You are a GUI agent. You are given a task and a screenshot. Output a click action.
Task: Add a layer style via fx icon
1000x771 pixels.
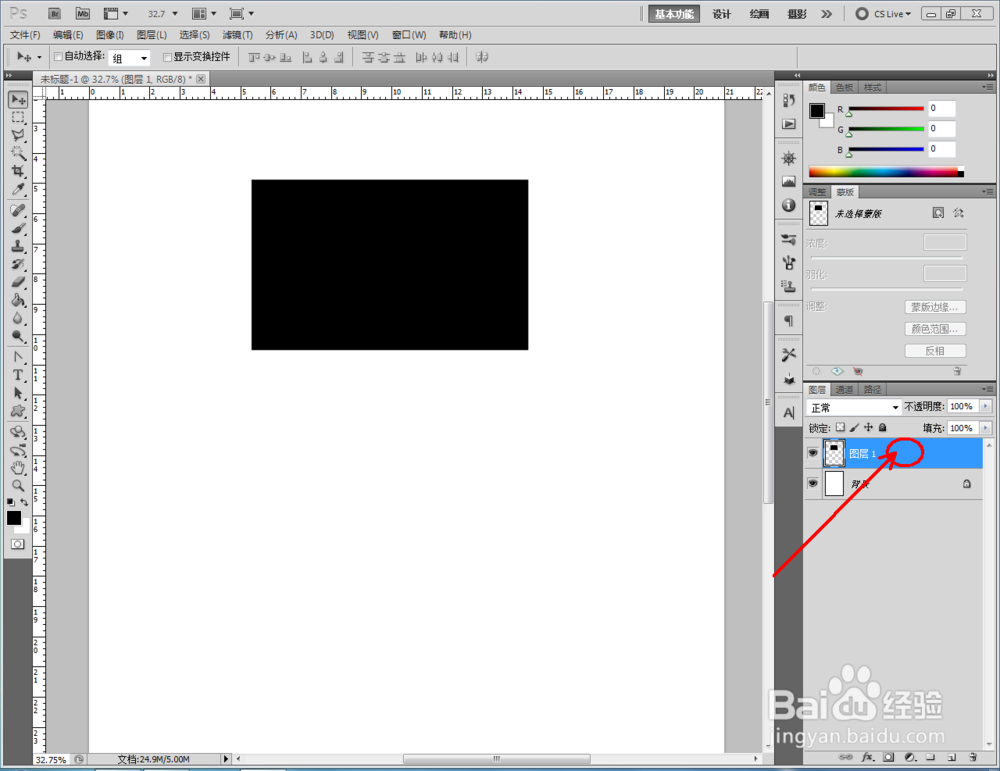click(867, 757)
